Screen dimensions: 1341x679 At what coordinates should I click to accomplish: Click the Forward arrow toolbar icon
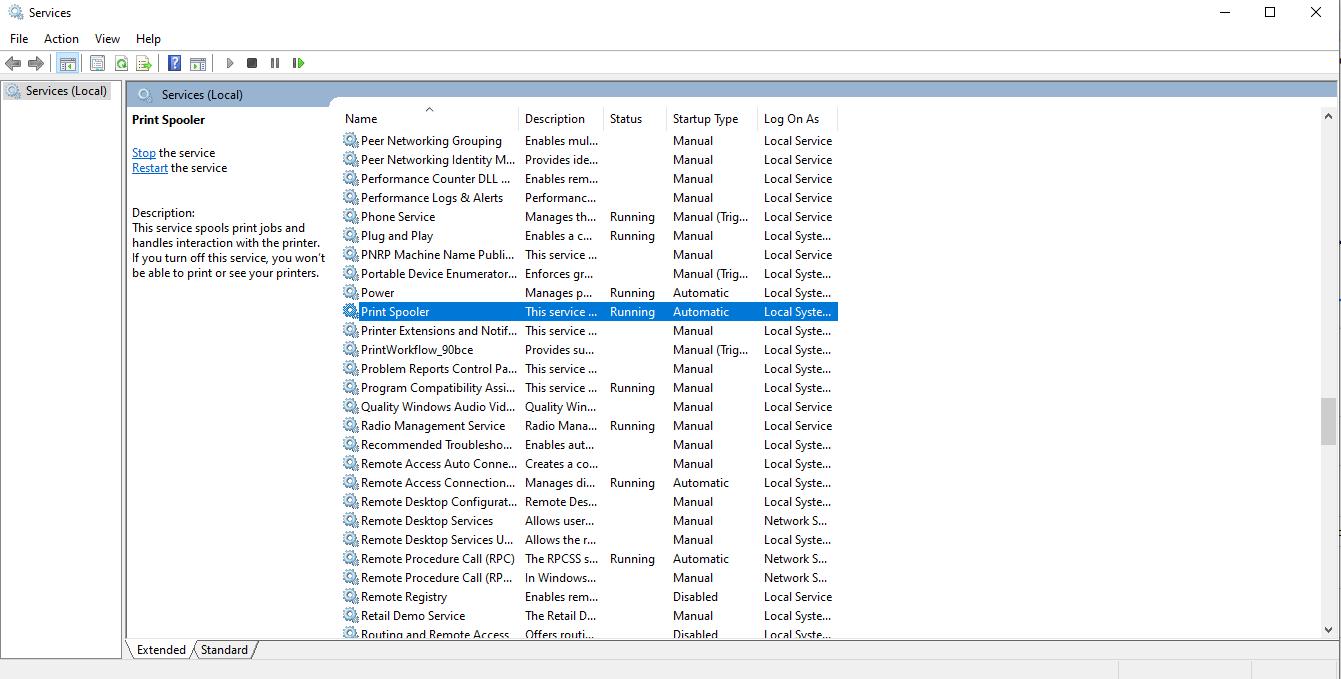[x=36, y=63]
